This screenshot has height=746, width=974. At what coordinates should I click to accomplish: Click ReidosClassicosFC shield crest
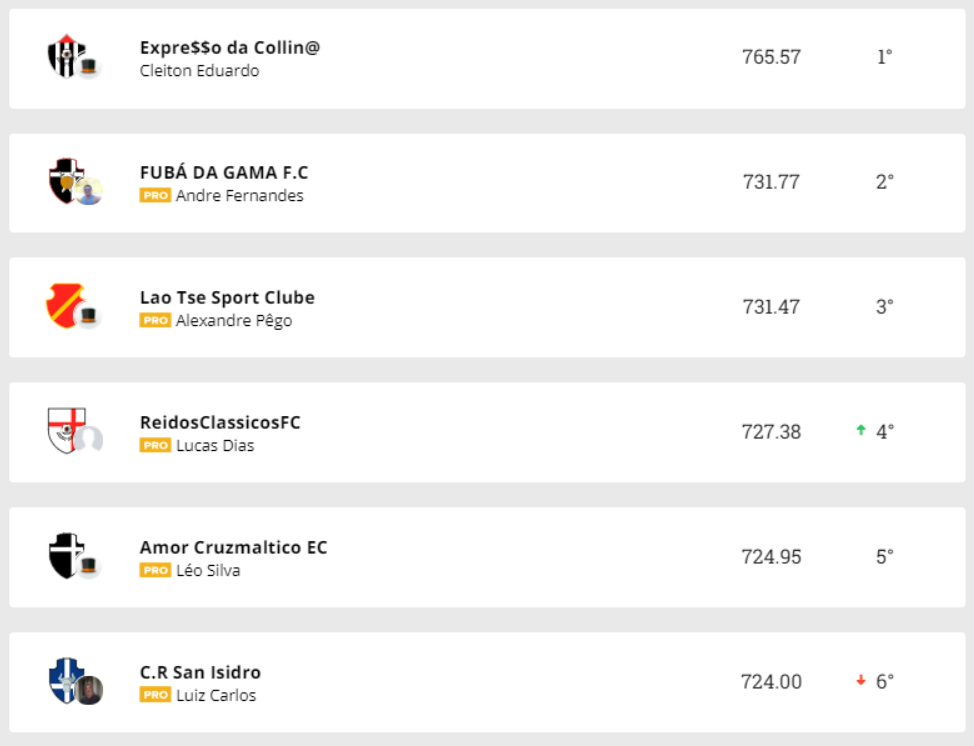pyautogui.click(x=67, y=430)
